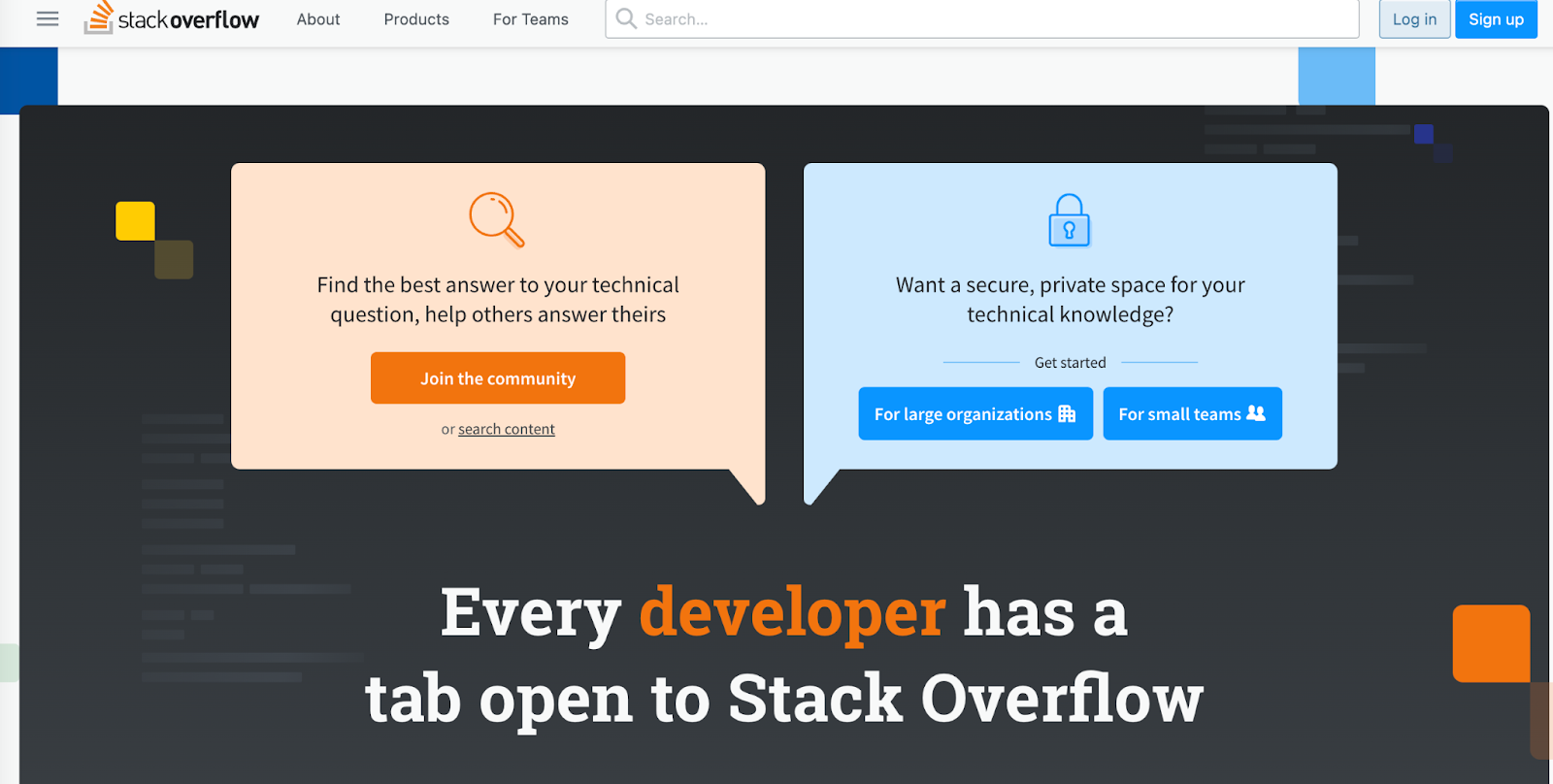Viewport: 1553px width, 784px height.
Task: Click the Stack Overflow logo
Action: 172,18
